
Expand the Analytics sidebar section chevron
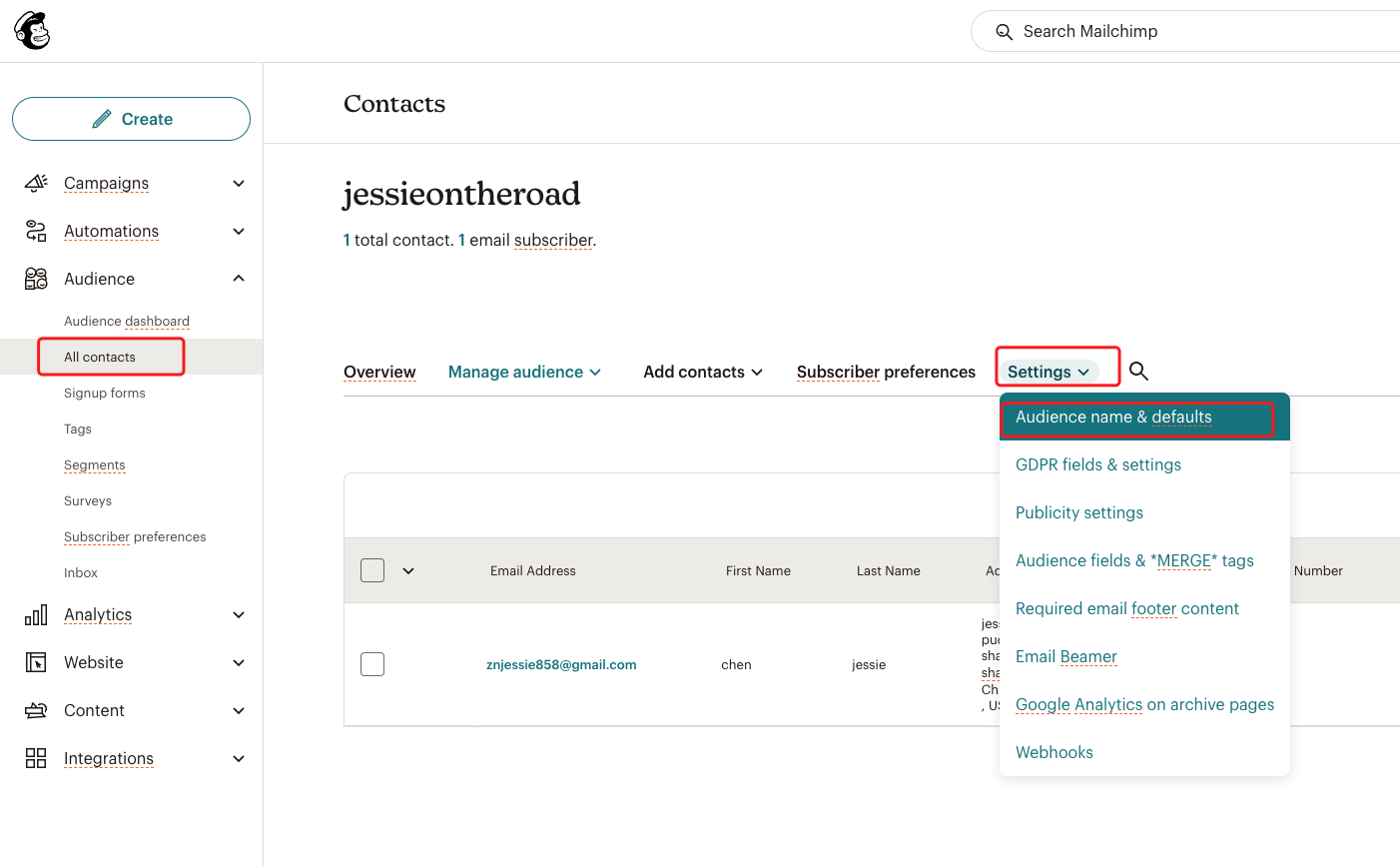(x=239, y=614)
